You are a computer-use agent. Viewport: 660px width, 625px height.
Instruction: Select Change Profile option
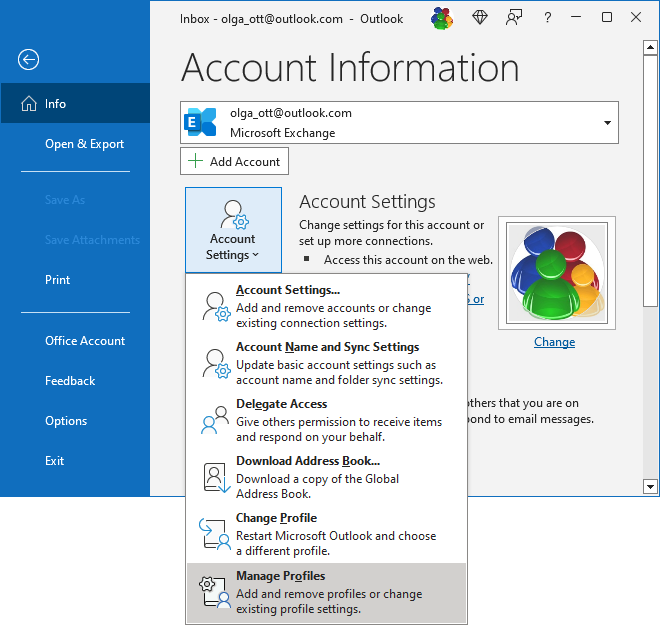326,534
